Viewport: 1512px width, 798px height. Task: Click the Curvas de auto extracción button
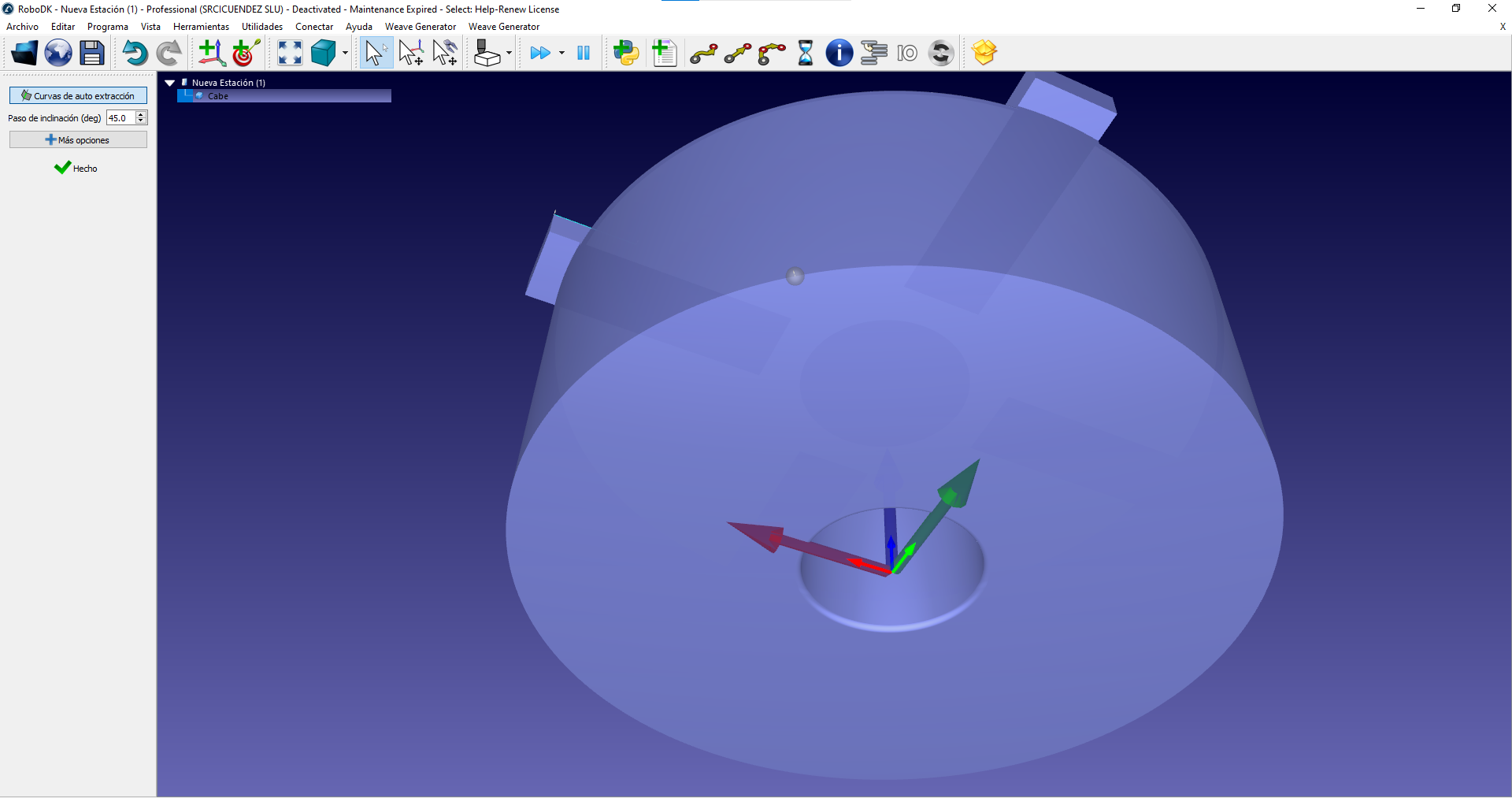pyautogui.click(x=78, y=96)
